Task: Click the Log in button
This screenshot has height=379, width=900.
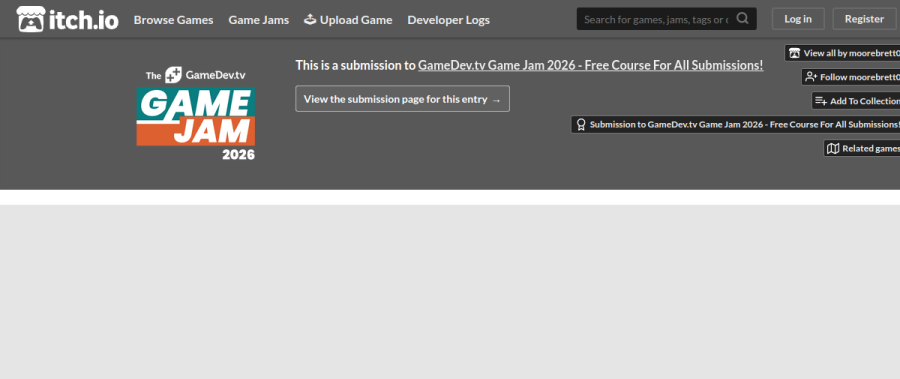Action: tap(798, 19)
